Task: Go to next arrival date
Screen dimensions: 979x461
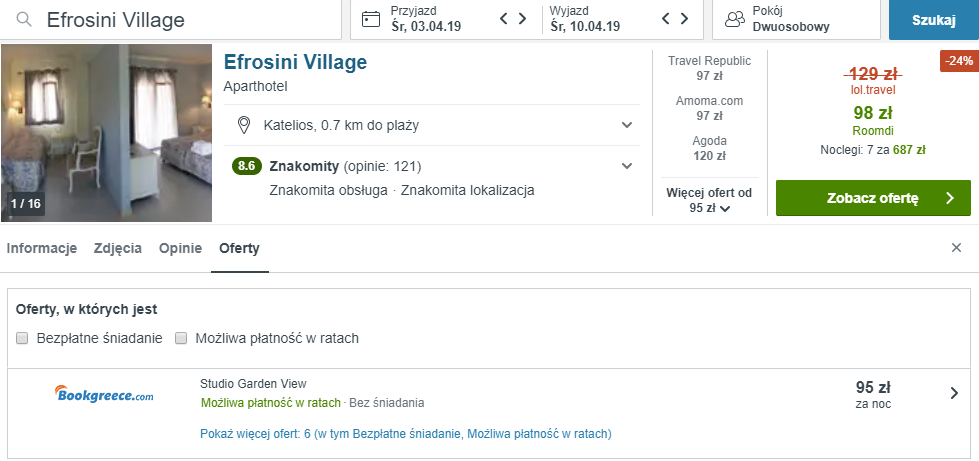Action: [x=522, y=19]
